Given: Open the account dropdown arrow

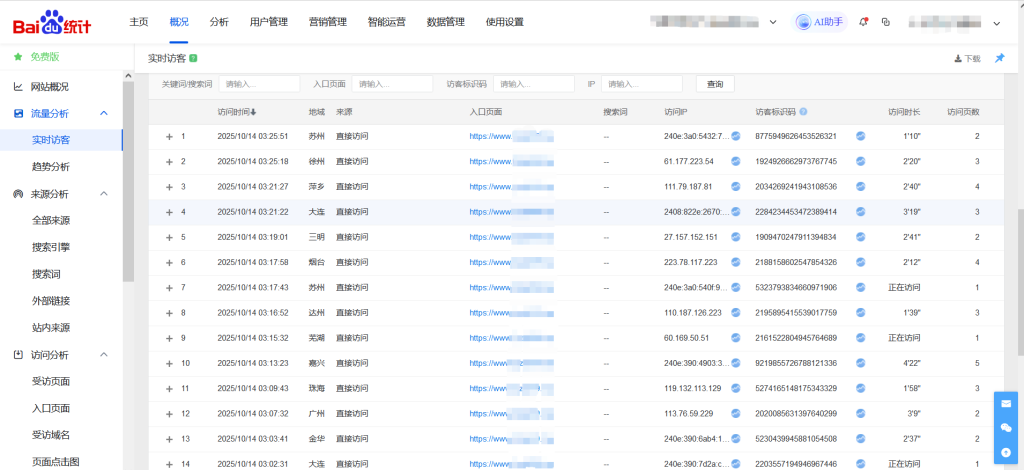Looking at the screenshot, I should tap(997, 23).
